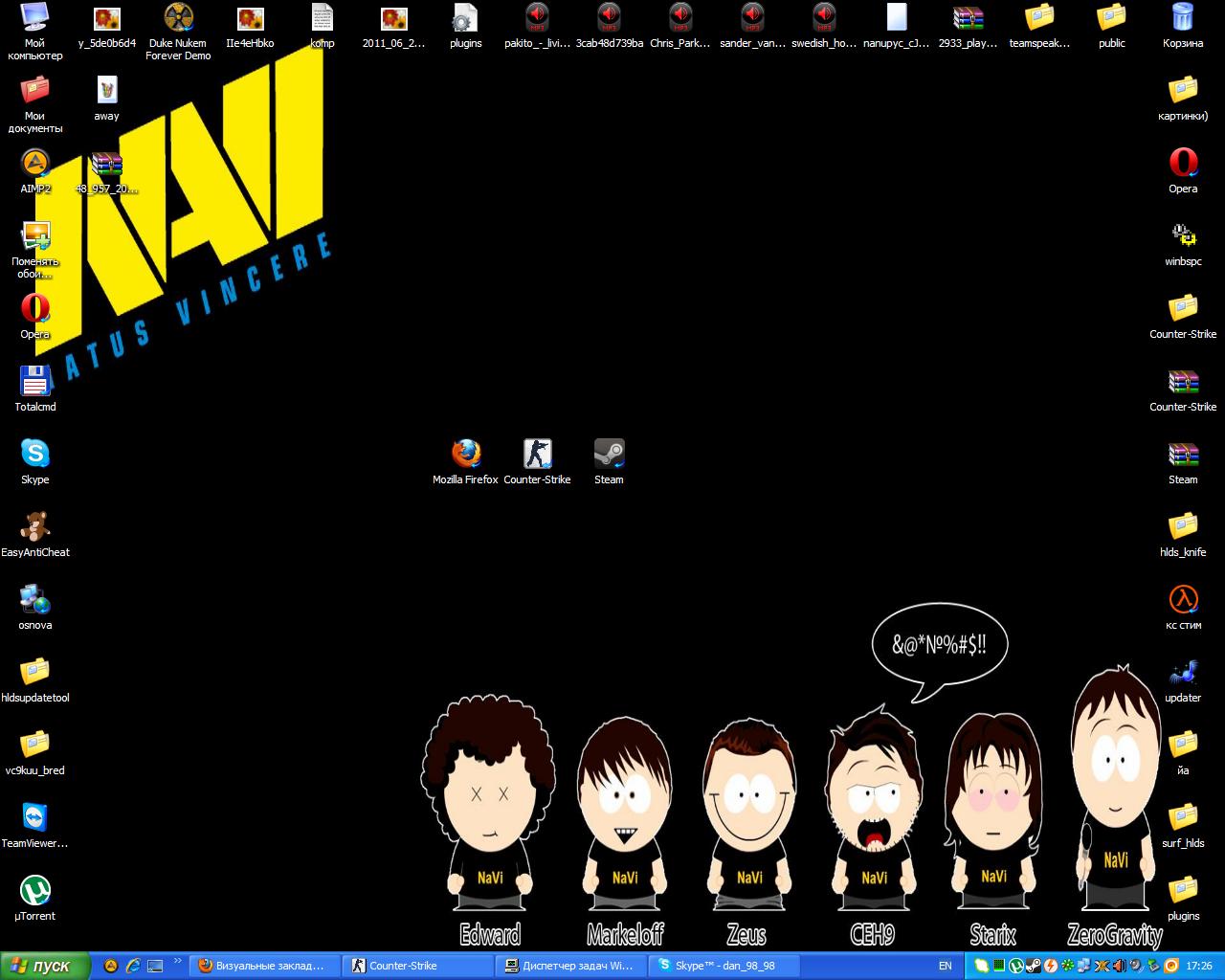Image resolution: width=1225 pixels, height=980 pixels.
Task: Open the hldsupdatetool folder
Action: point(34,680)
